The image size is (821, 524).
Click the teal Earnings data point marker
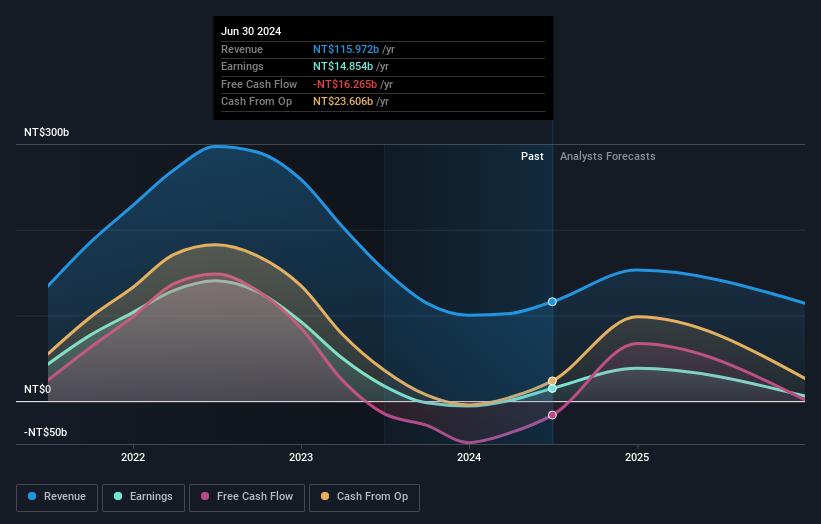tap(552, 388)
